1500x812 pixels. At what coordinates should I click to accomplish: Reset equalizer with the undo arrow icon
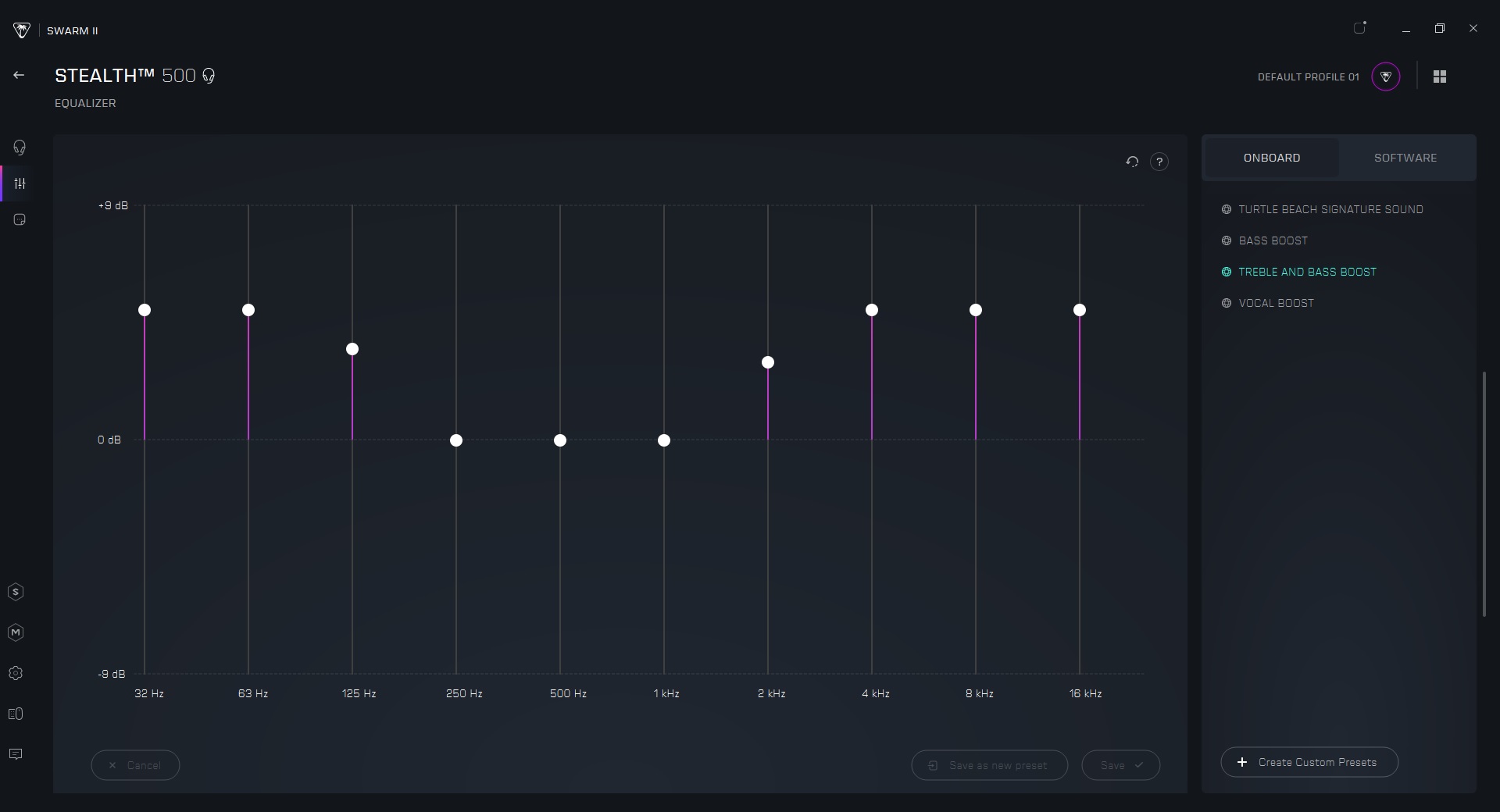coord(1132,162)
